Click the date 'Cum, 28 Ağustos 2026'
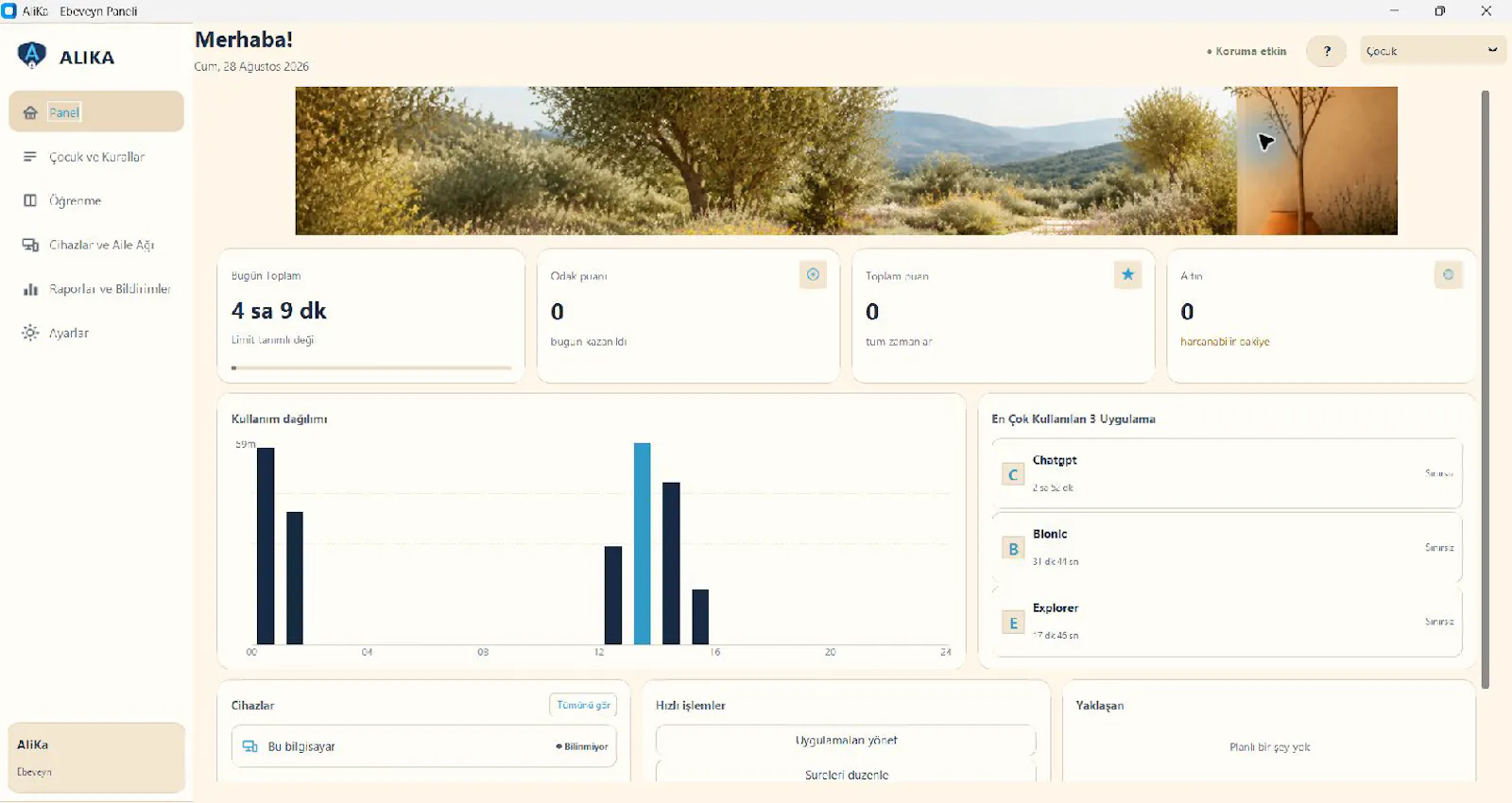 point(251,66)
